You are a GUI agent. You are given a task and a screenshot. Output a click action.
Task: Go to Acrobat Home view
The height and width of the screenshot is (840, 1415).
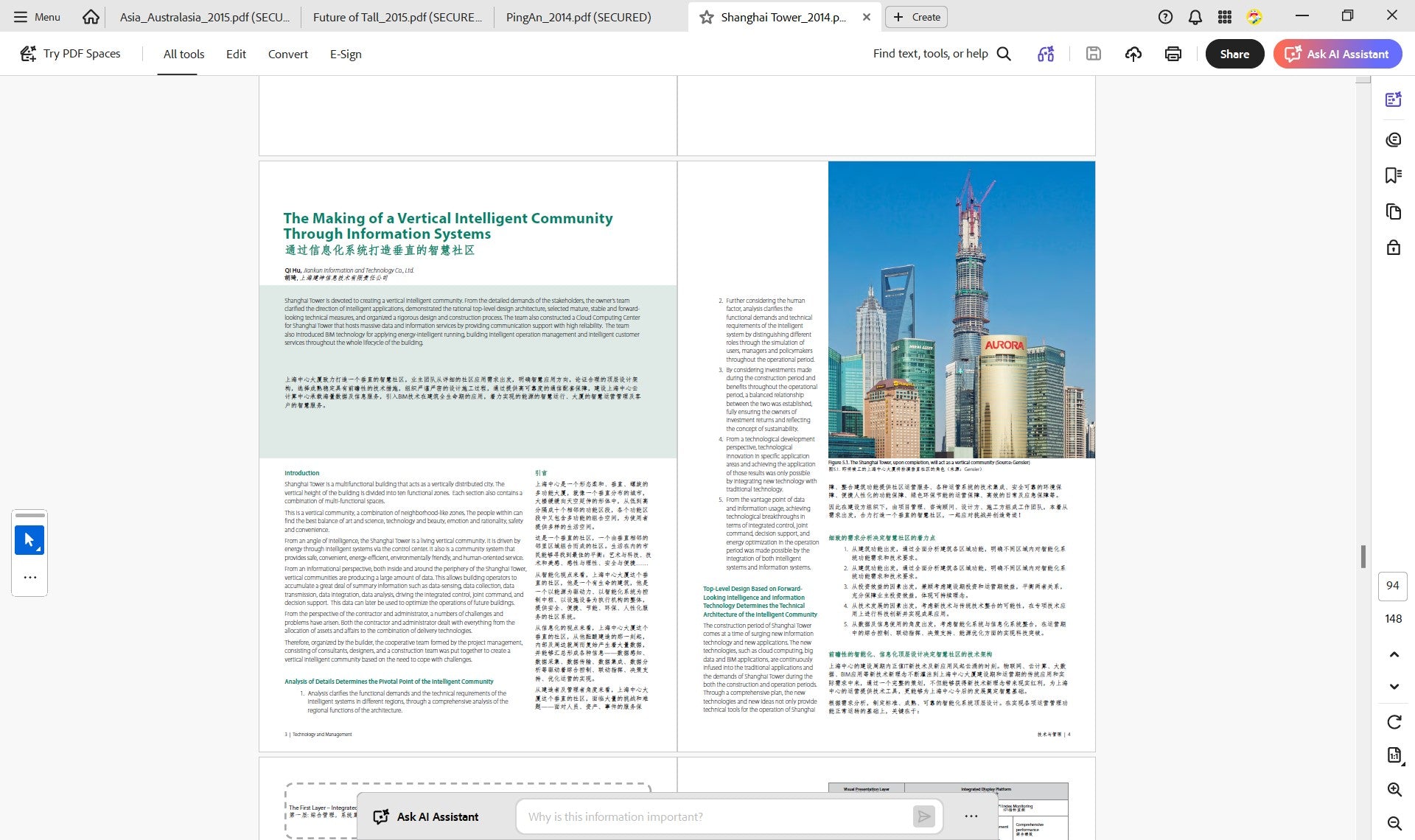[x=91, y=16]
